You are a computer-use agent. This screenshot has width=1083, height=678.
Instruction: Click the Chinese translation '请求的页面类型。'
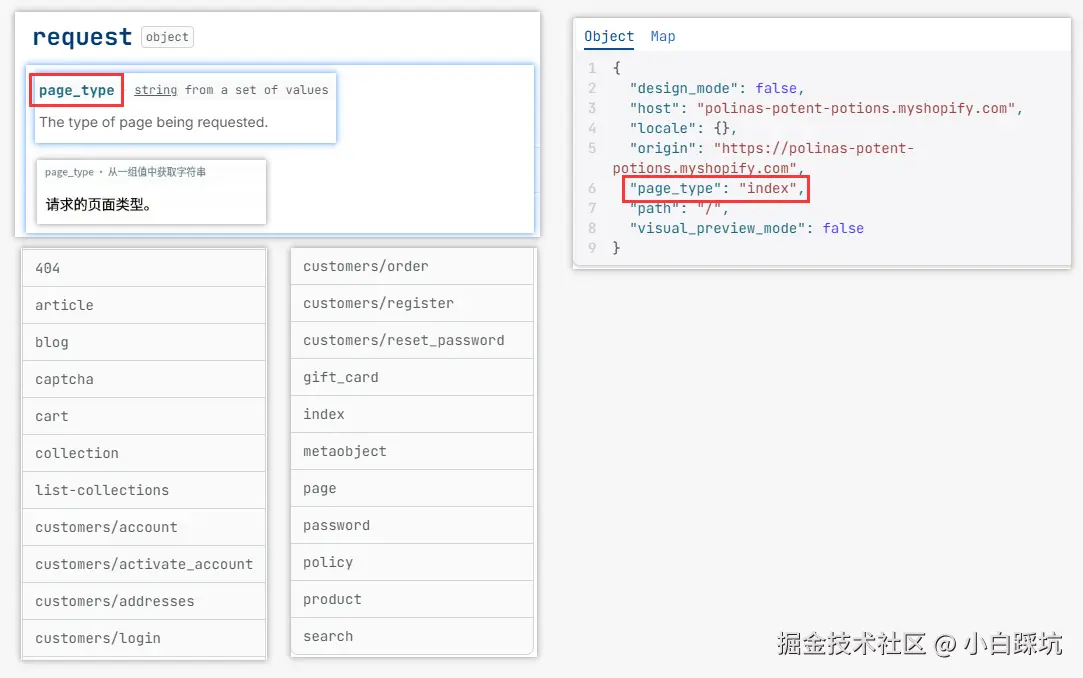pos(99,204)
